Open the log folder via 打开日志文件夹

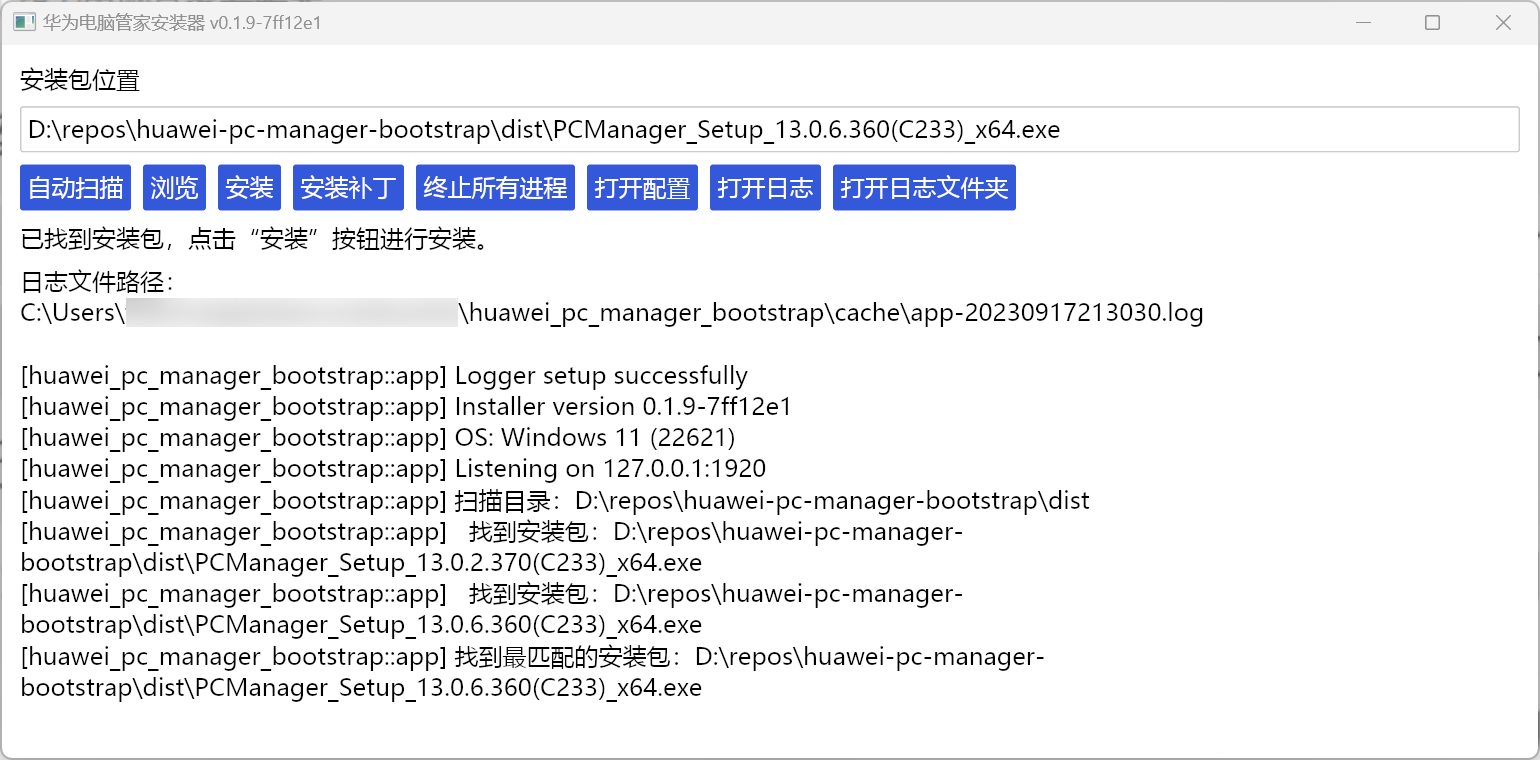point(924,188)
